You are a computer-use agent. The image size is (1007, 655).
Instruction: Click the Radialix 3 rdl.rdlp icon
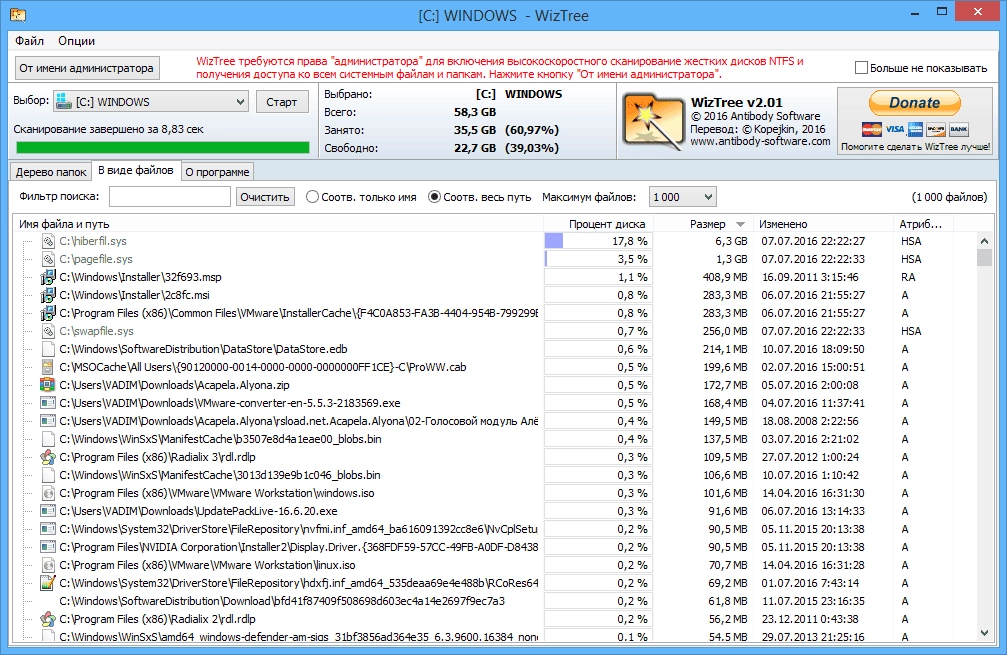coord(48,457)
